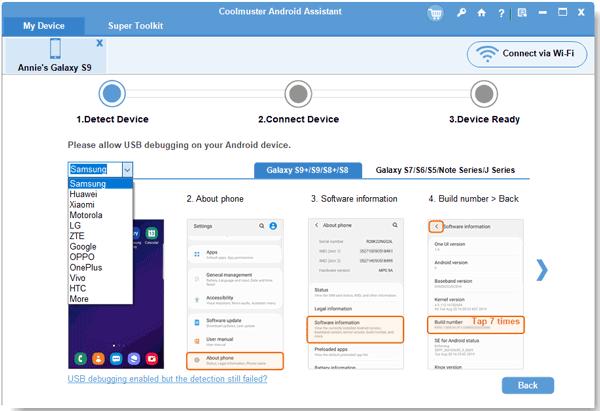
Task: Click the key register icon
Action: pos(461,13)
